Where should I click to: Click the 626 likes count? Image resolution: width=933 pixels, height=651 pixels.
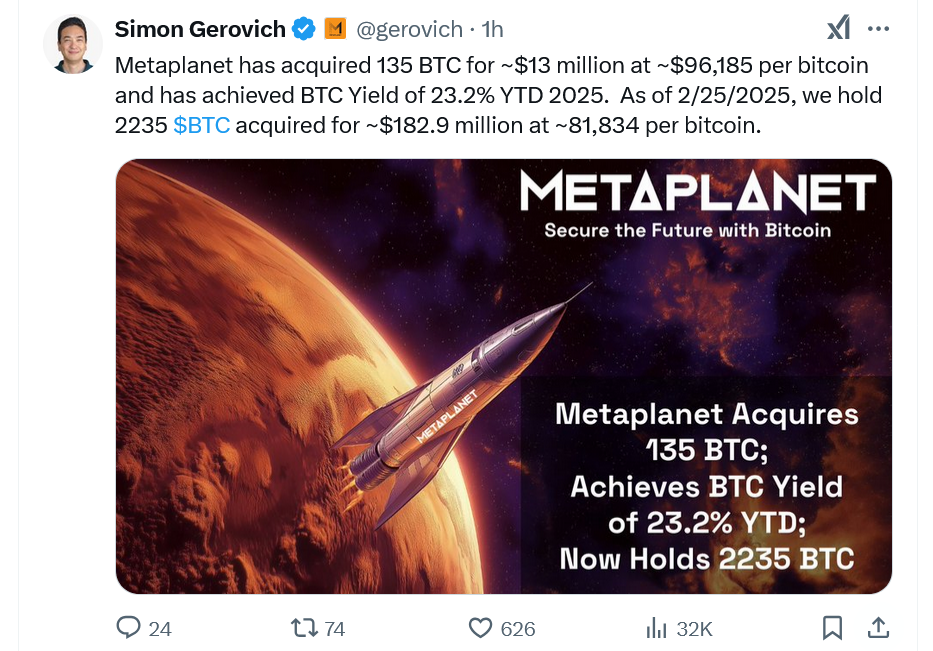click(x=518, y=629)
